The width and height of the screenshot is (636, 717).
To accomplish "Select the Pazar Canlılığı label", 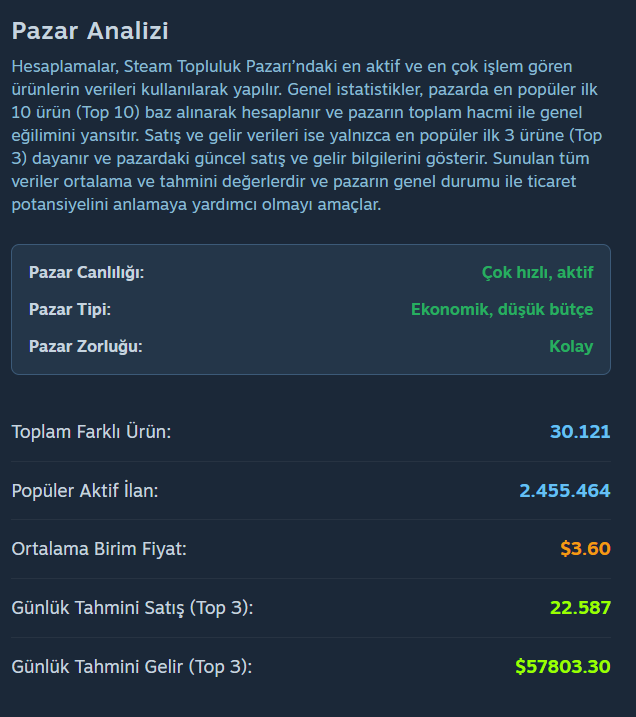I will pyautogui.click(x=87, y=272).
